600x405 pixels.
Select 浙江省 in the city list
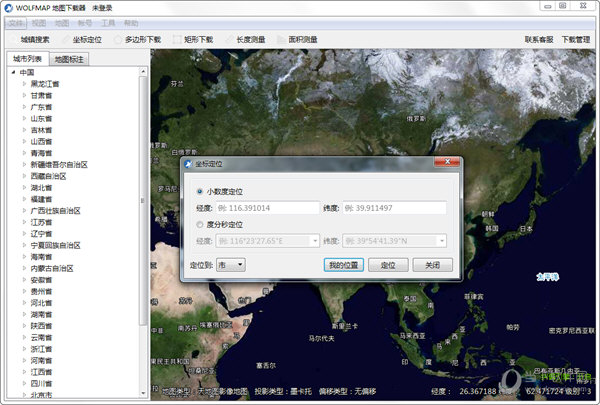pos(41,349)
